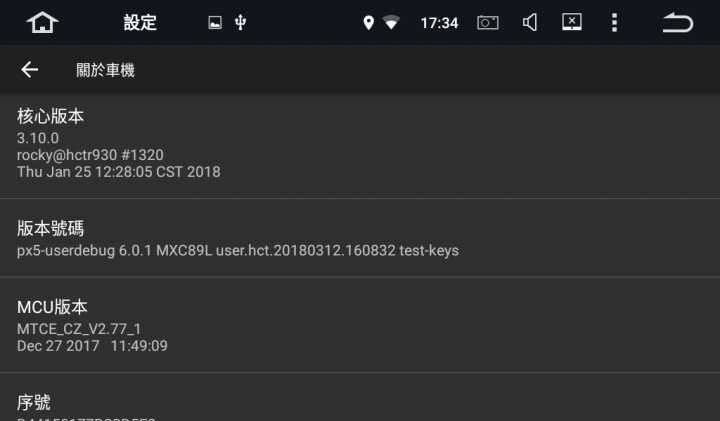
Task: Tap the screen-off monitor icon
Action: (x=572, y=22)
